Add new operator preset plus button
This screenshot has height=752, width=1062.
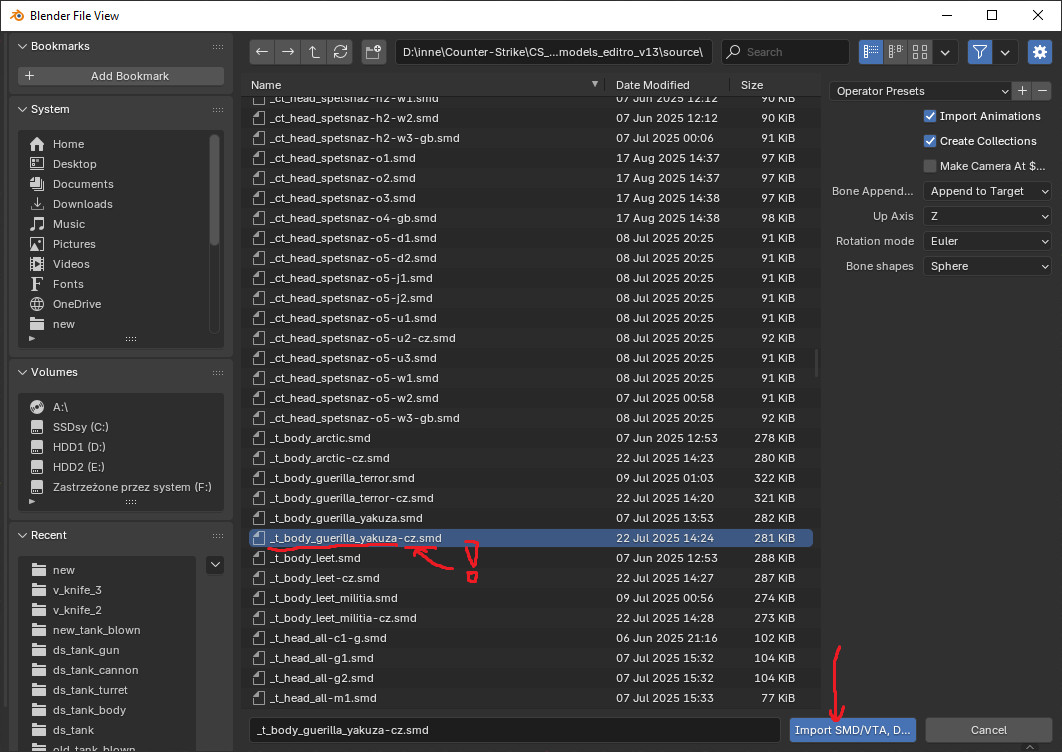click(x=1022, y=91)
